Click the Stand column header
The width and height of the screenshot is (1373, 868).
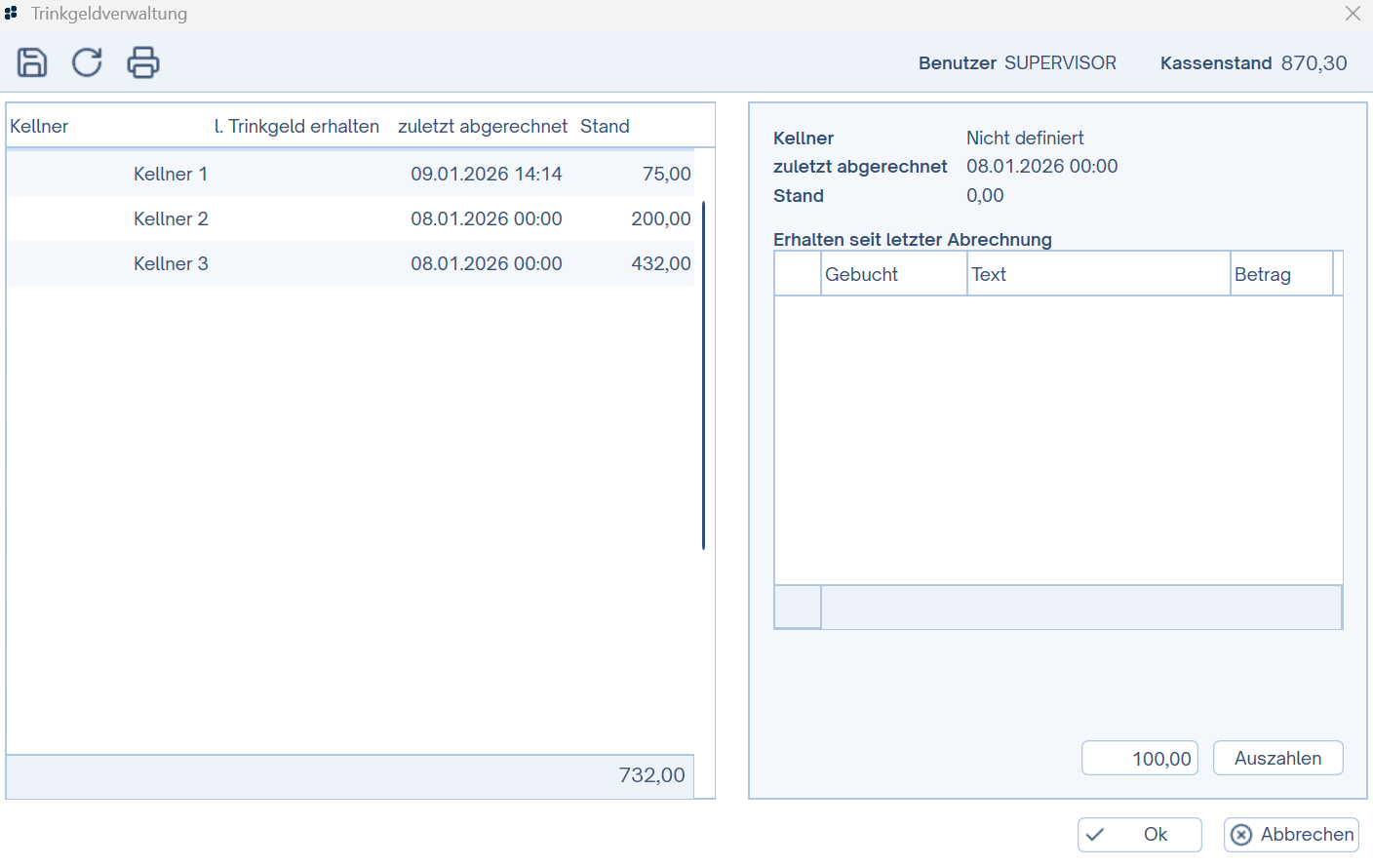(605, 126)
